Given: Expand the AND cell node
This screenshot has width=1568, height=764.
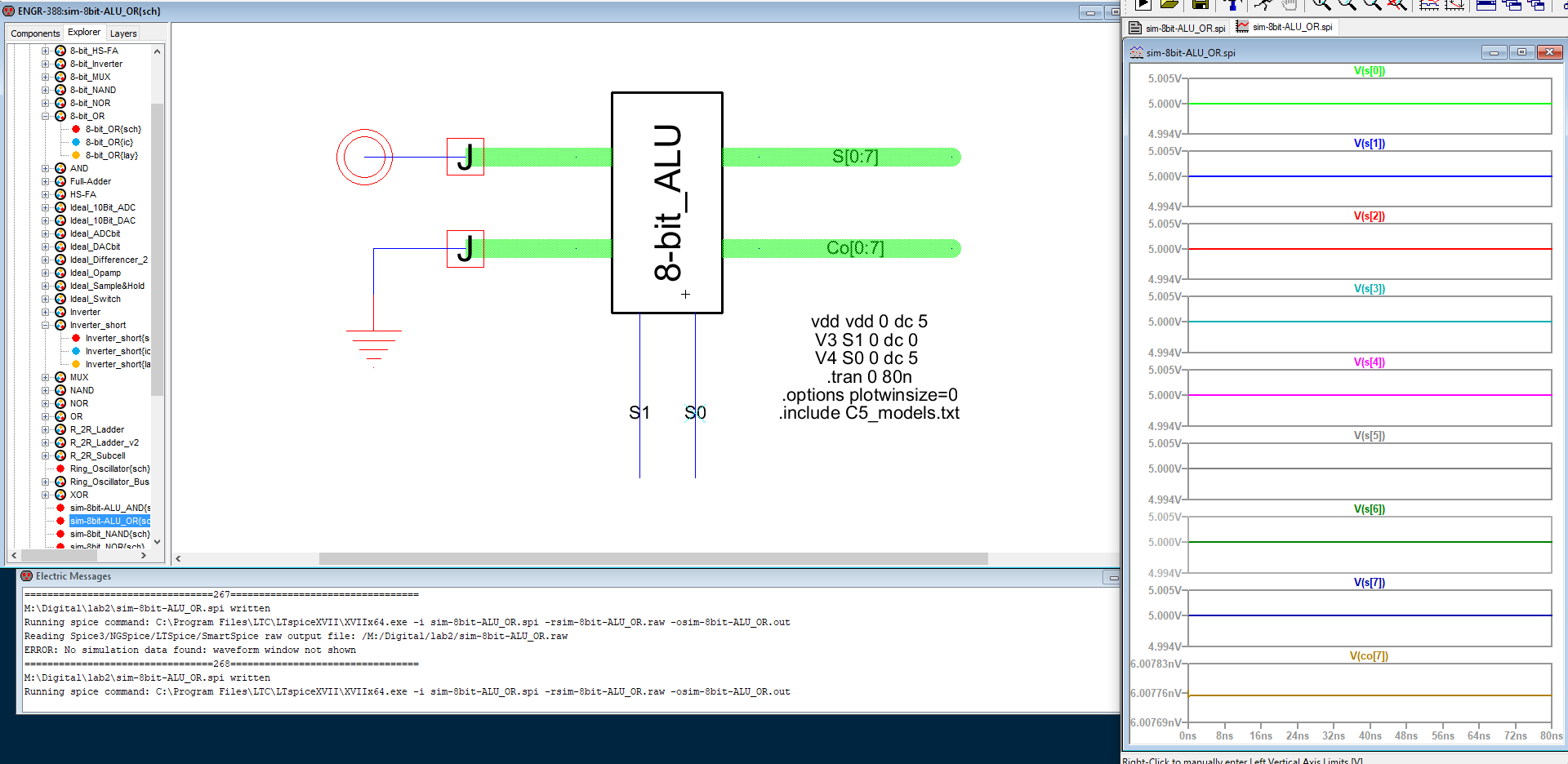Looking at the screenshot, I should [x=46, y=168].
